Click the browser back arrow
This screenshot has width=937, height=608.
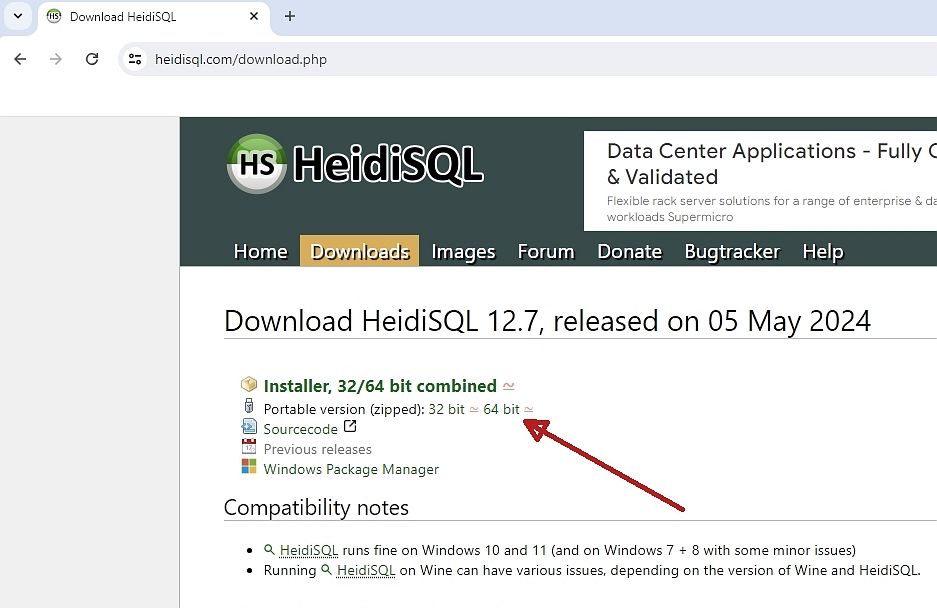coord(20,59)
